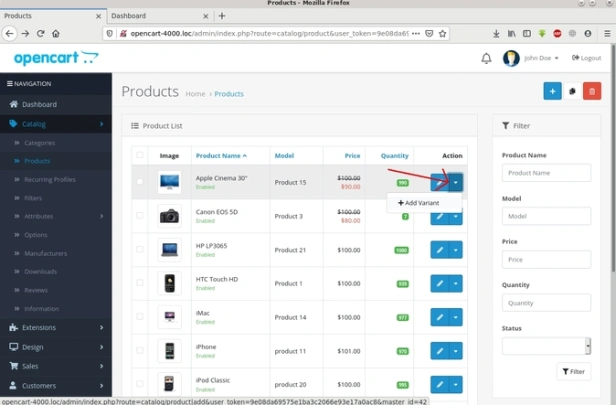The image size is (616, 405).
Task: Click the pencil edit icon for HP LP3065
Action: tap(440, 250)
